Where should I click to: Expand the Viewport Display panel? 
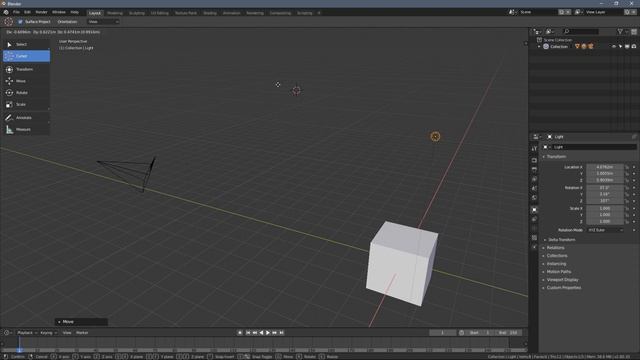tap(562, 280)
